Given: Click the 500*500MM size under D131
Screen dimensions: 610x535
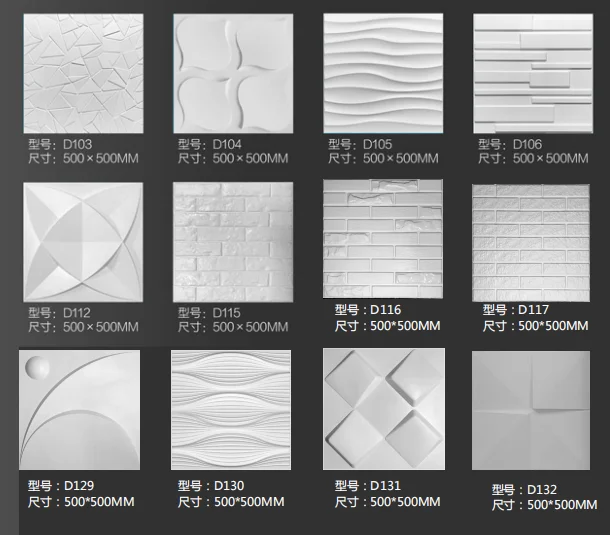Looking at the screenshot, I should [x=405, y=502].
